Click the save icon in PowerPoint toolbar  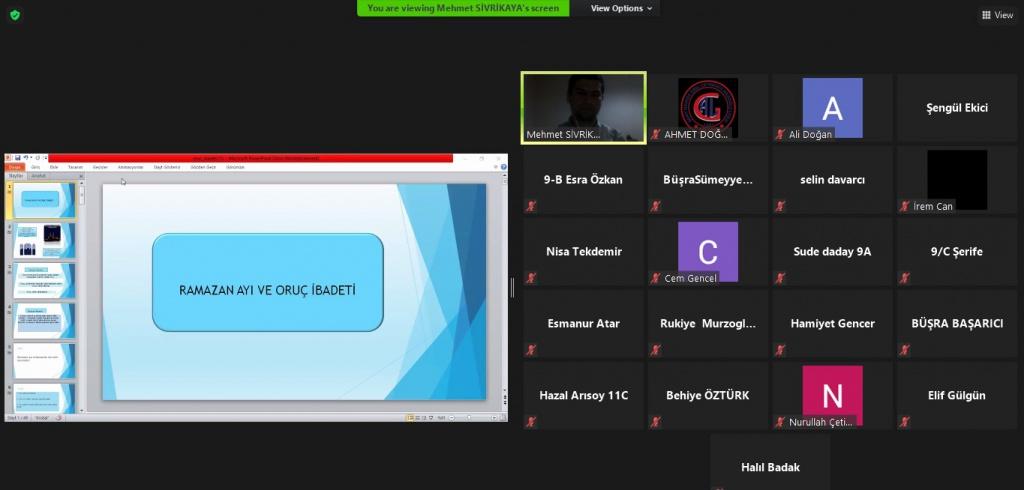pyautogui.click(x=17, y=158)
